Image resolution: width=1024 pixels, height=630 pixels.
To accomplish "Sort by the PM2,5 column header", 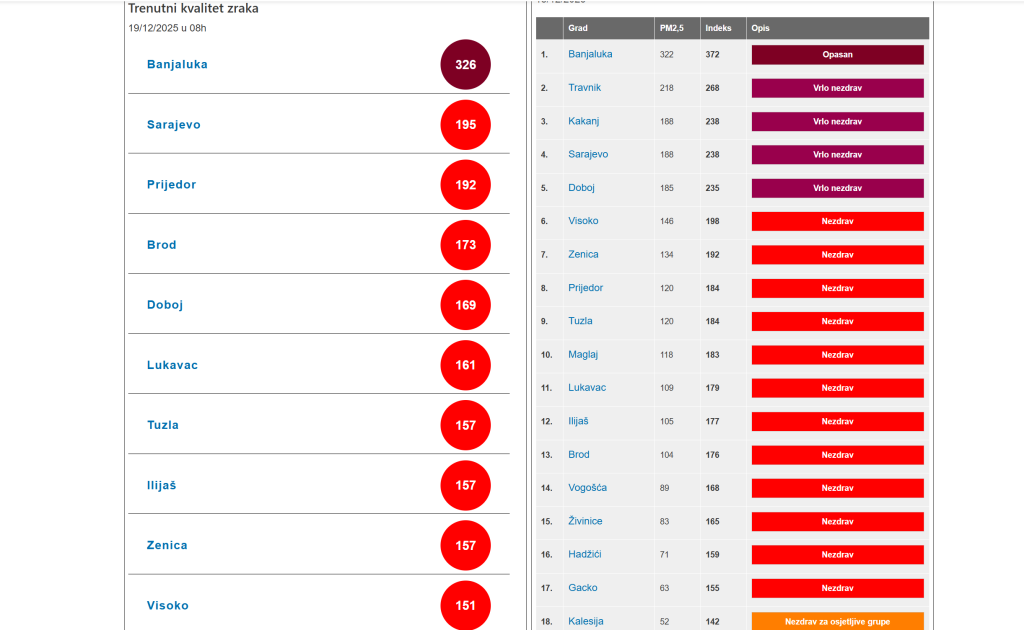I will 670,28.
